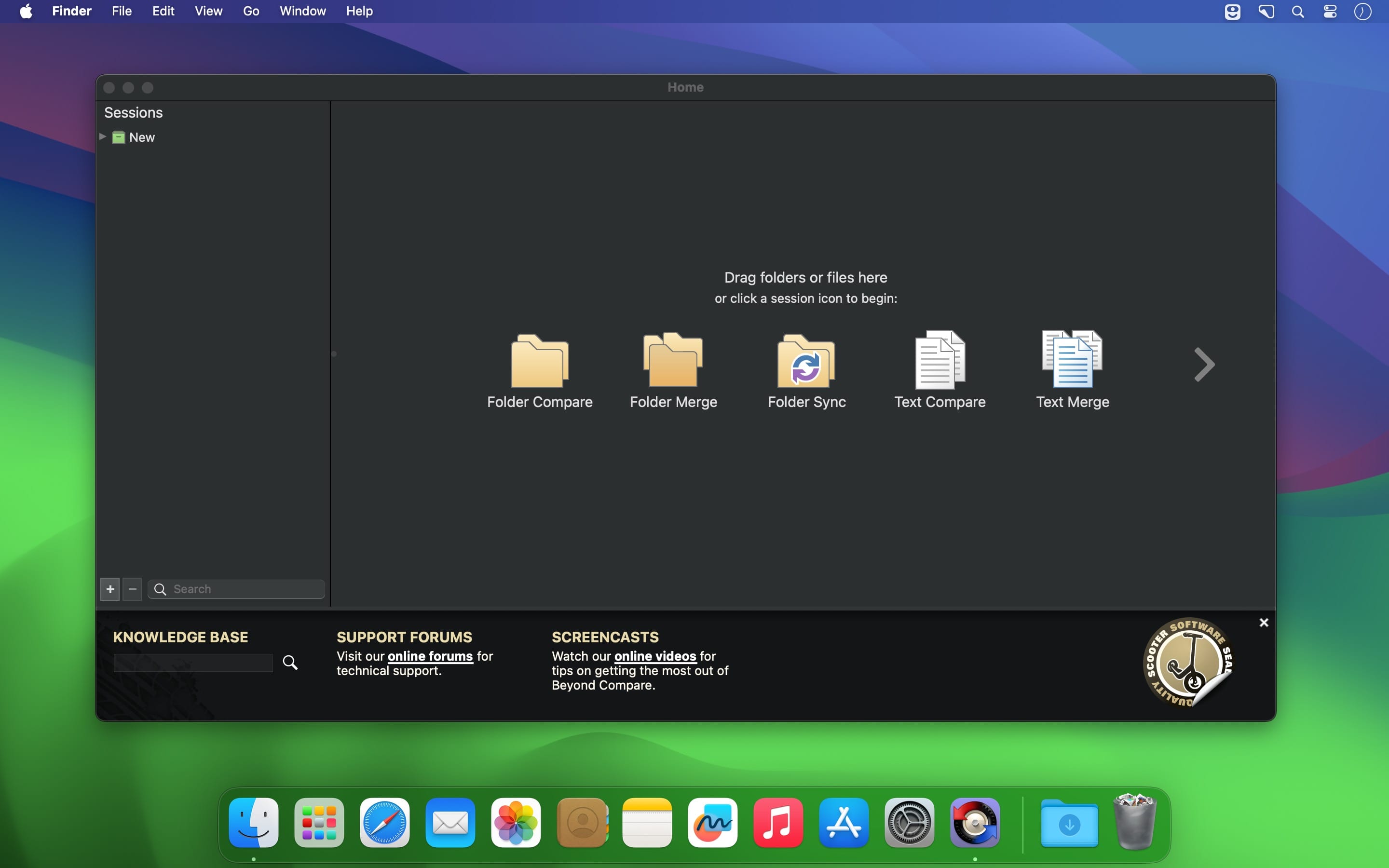Open Finder from the Dock
The height and width of the screenshot is (868, 1389).
tap(254, 822)
